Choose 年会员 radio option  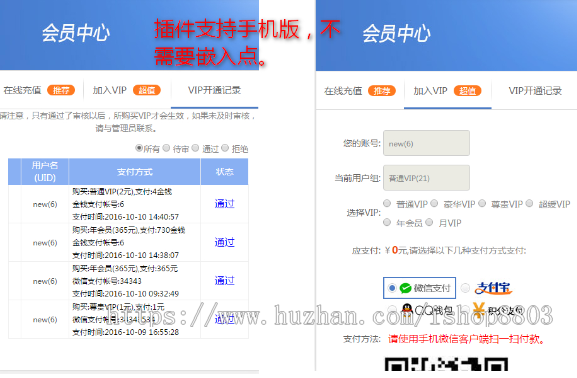[387, 222]
